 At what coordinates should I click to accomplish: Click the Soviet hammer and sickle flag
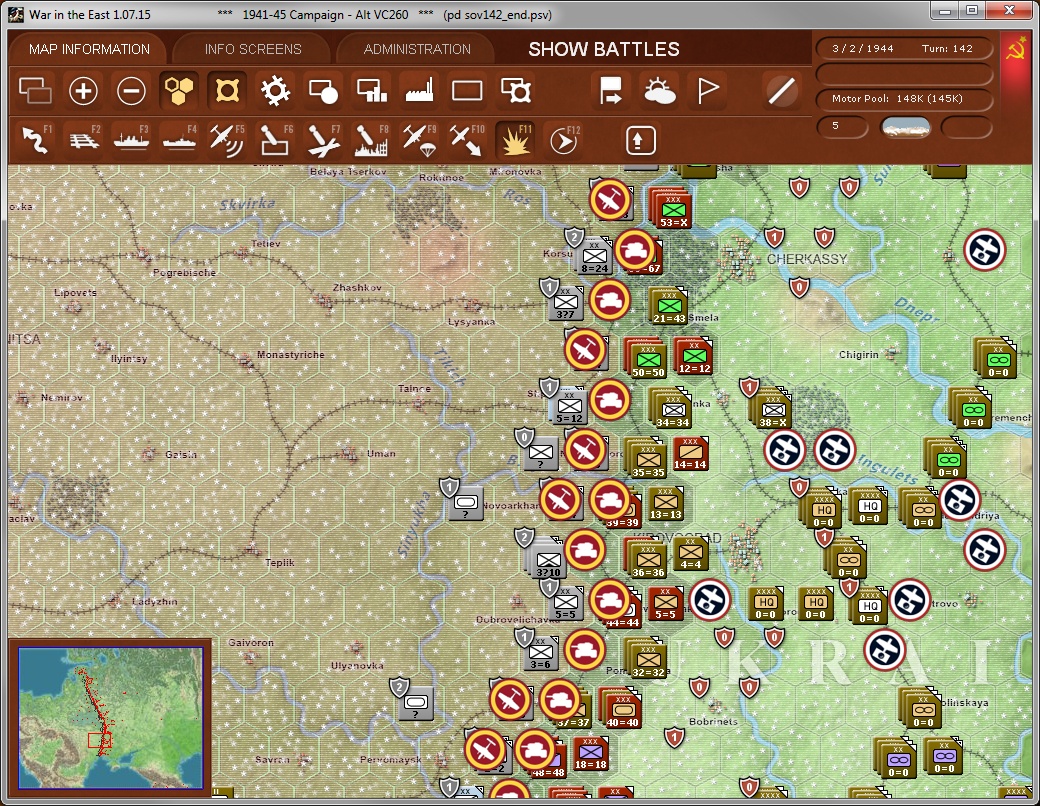pyautogui.click(x=1015, y=51)
